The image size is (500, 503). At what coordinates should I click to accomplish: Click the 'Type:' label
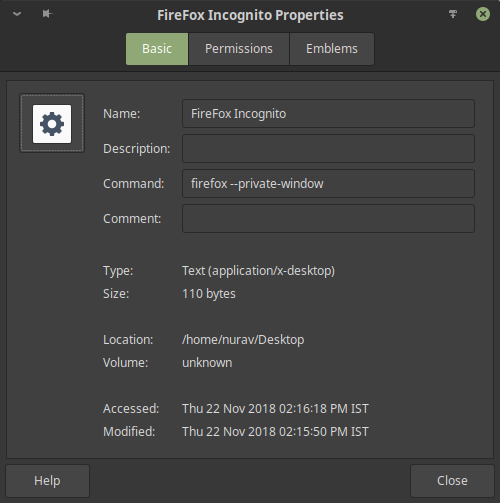(118, 271)
